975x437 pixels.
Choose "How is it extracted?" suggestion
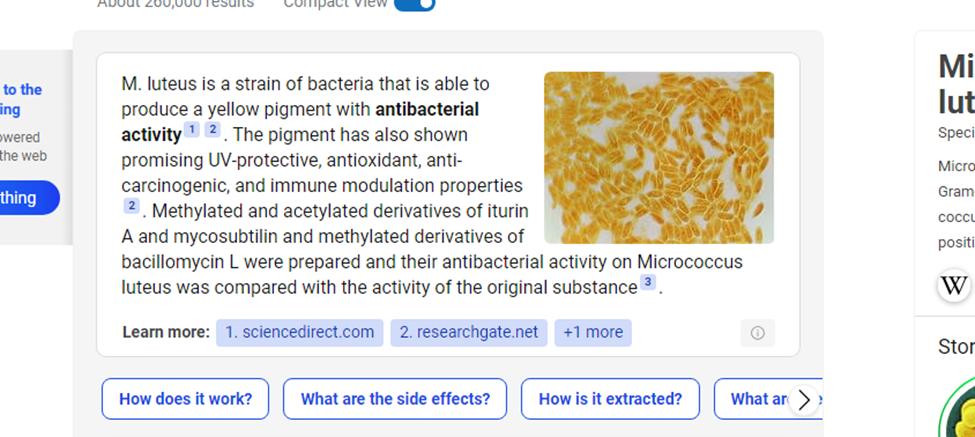[610, 399]
